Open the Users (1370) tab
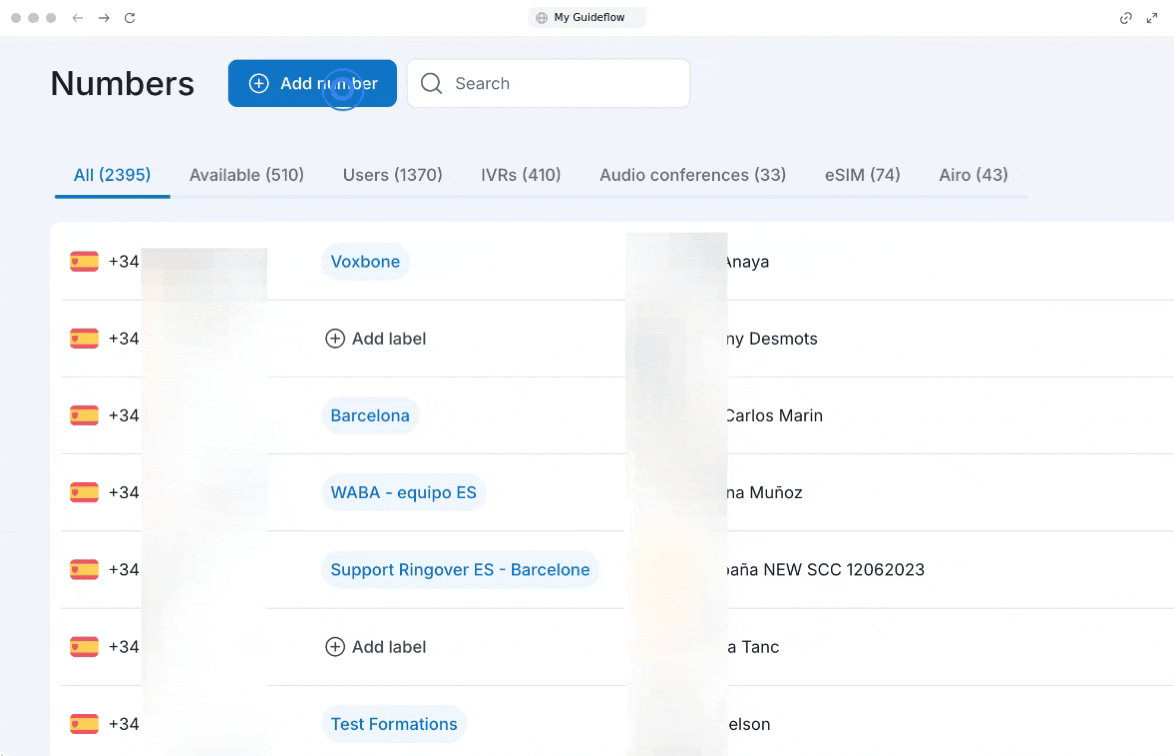This screenshot has width=1174, height=756. click(x=392, y=175)
